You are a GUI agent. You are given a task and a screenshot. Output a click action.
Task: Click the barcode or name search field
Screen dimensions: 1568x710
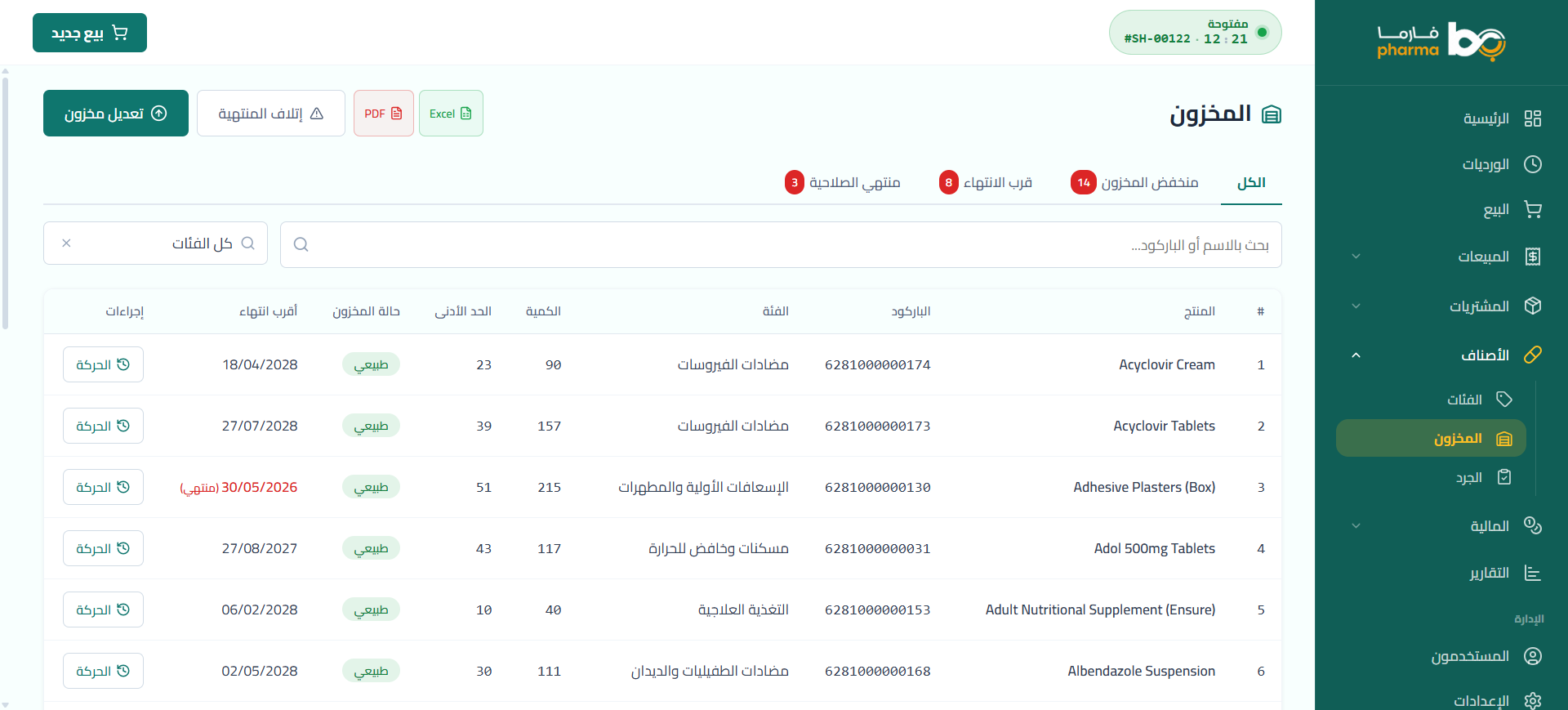click(x=781, y=244)
